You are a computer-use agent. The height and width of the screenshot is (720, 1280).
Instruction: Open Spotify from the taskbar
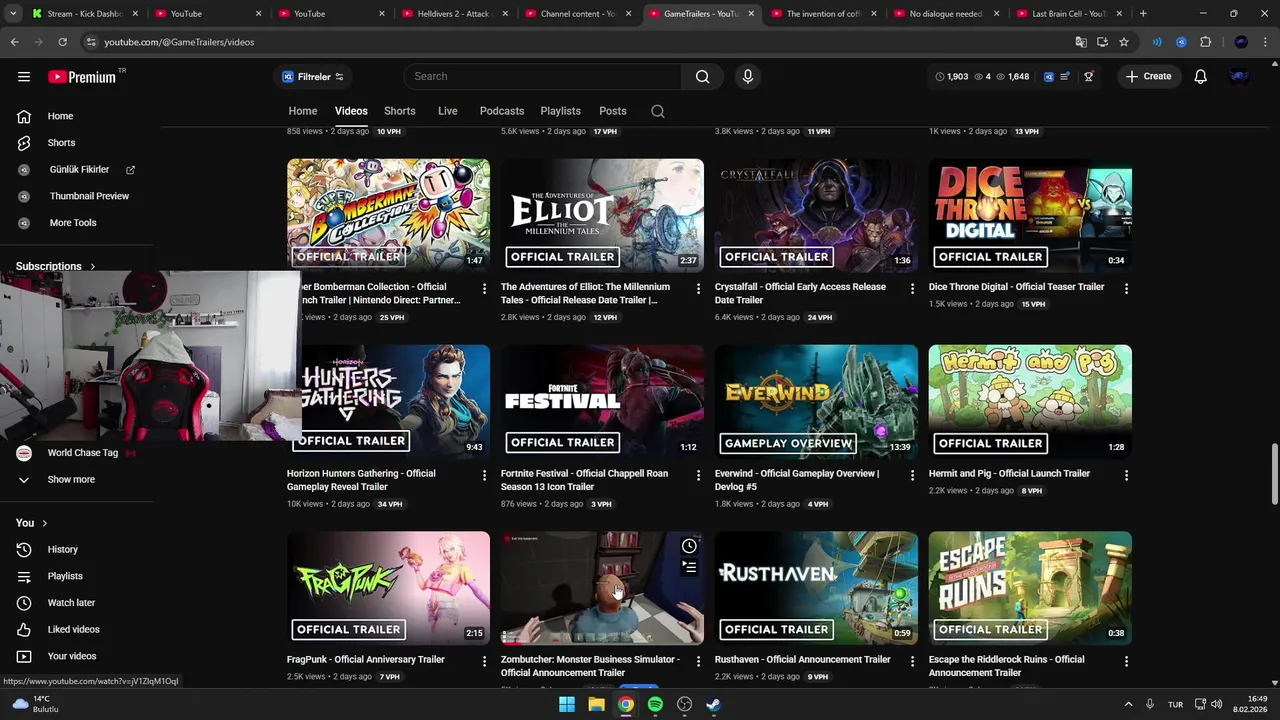(655, 704)
